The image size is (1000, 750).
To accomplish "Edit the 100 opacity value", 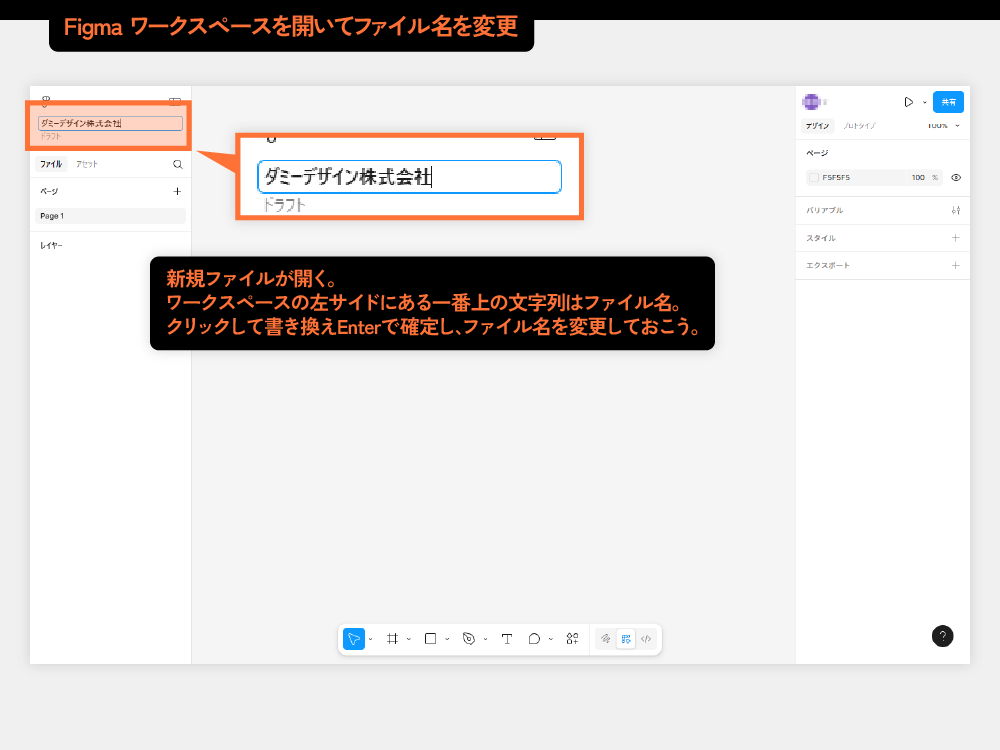I will point(918,178).
